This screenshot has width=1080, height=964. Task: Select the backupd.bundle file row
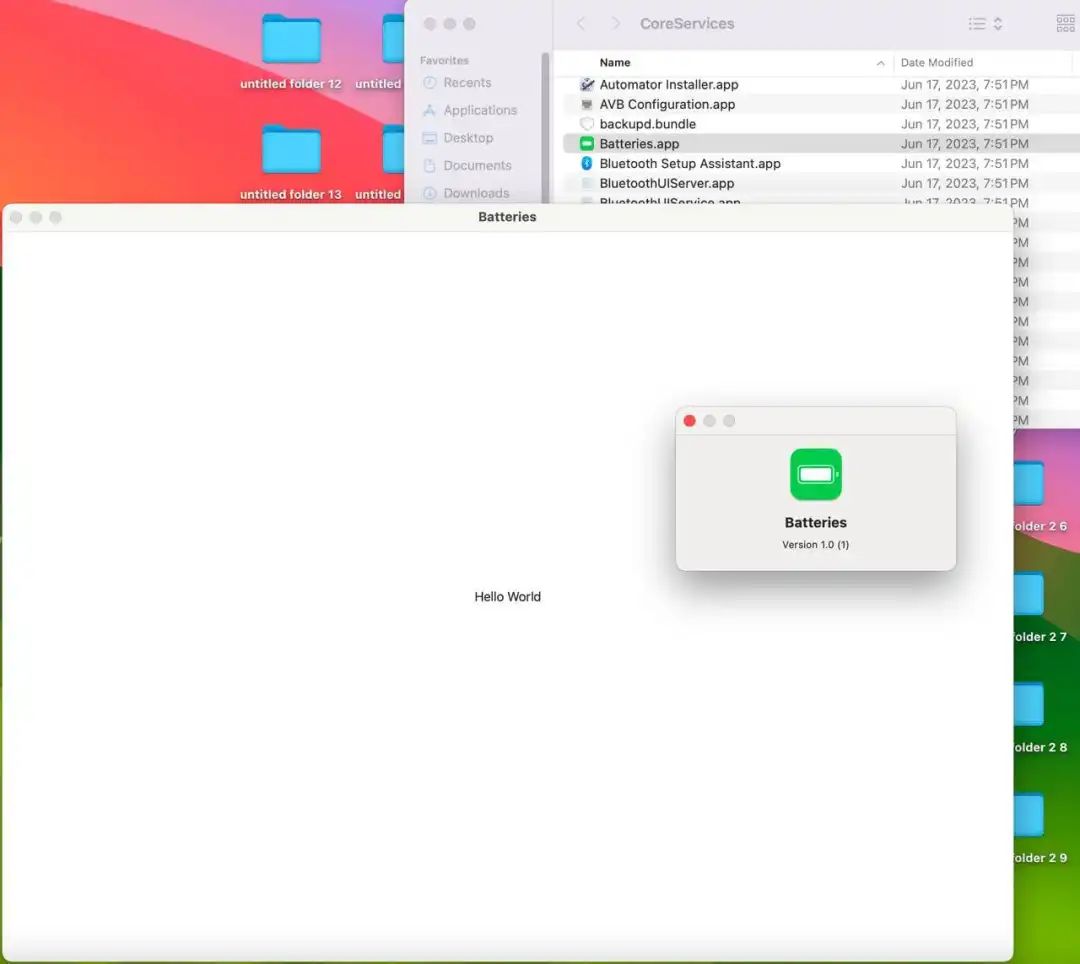coord(647,124)
